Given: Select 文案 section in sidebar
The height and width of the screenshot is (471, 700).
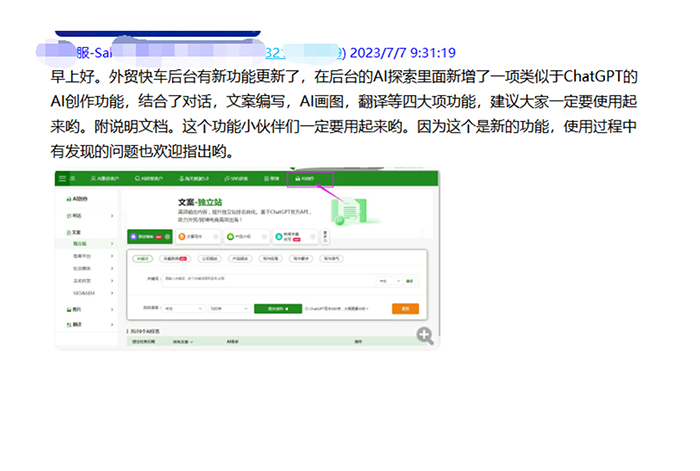Looking at the screenshot, I should point(74,232).
